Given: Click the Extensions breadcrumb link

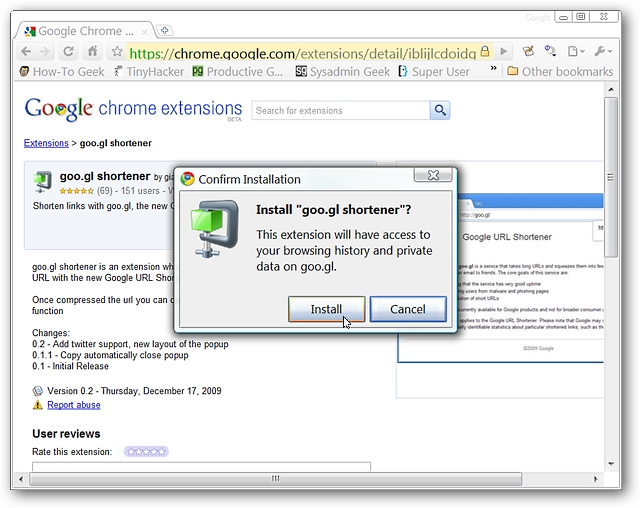Looking at the screenshot, I should click(x=46, y=143).
